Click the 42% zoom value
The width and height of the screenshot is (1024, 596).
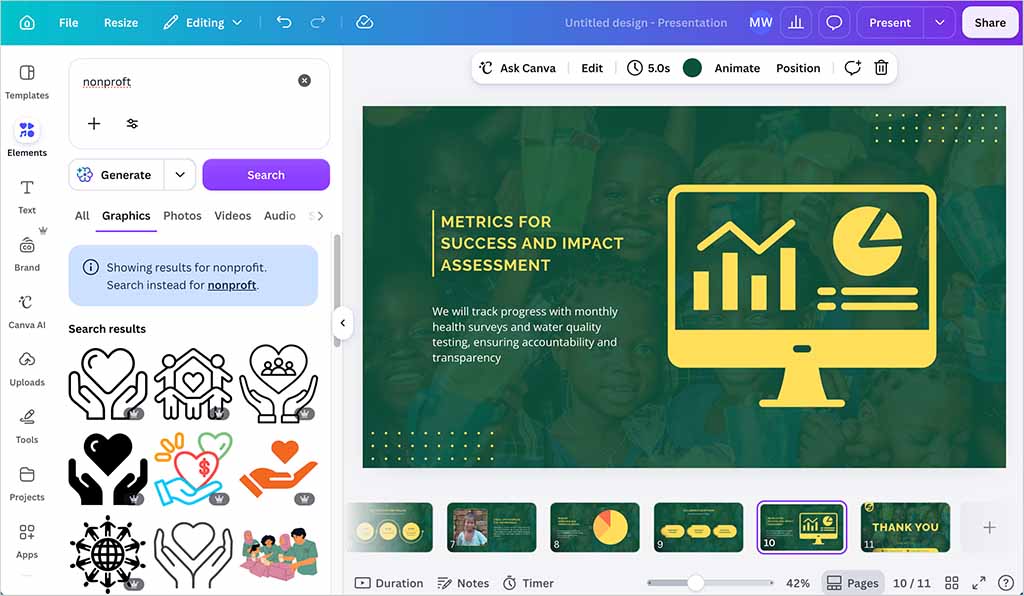(797, 583)
